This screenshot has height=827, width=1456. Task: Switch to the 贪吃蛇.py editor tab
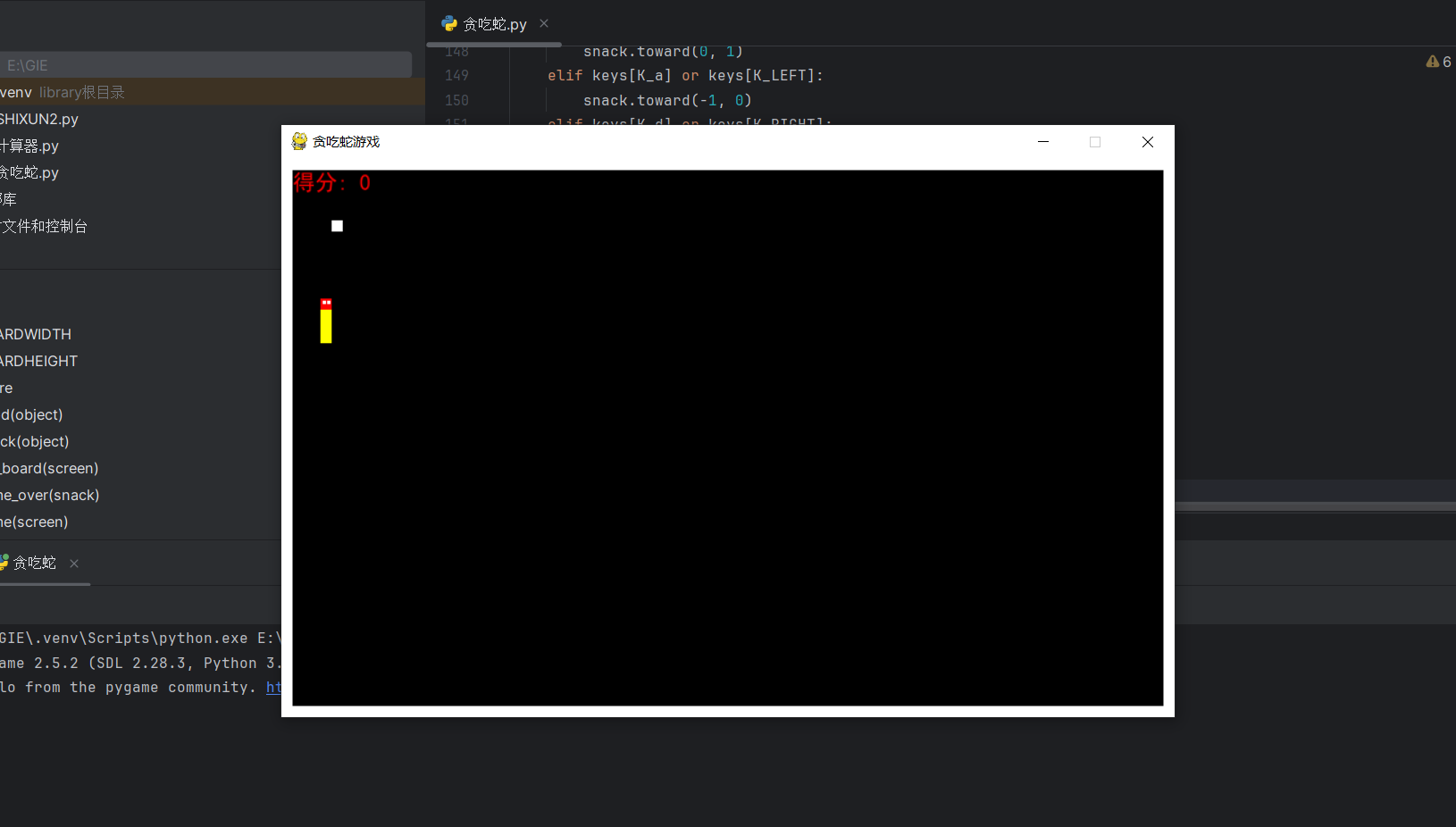[x=495, y=23]
